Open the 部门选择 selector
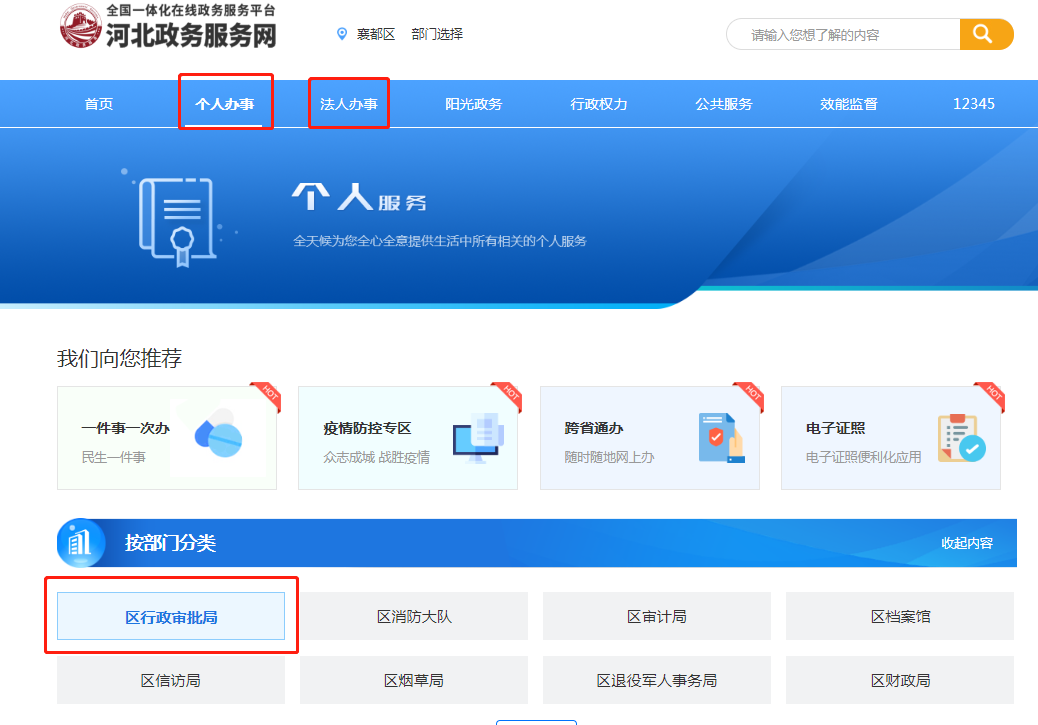The image size is (1038, 725). [437, 33]
